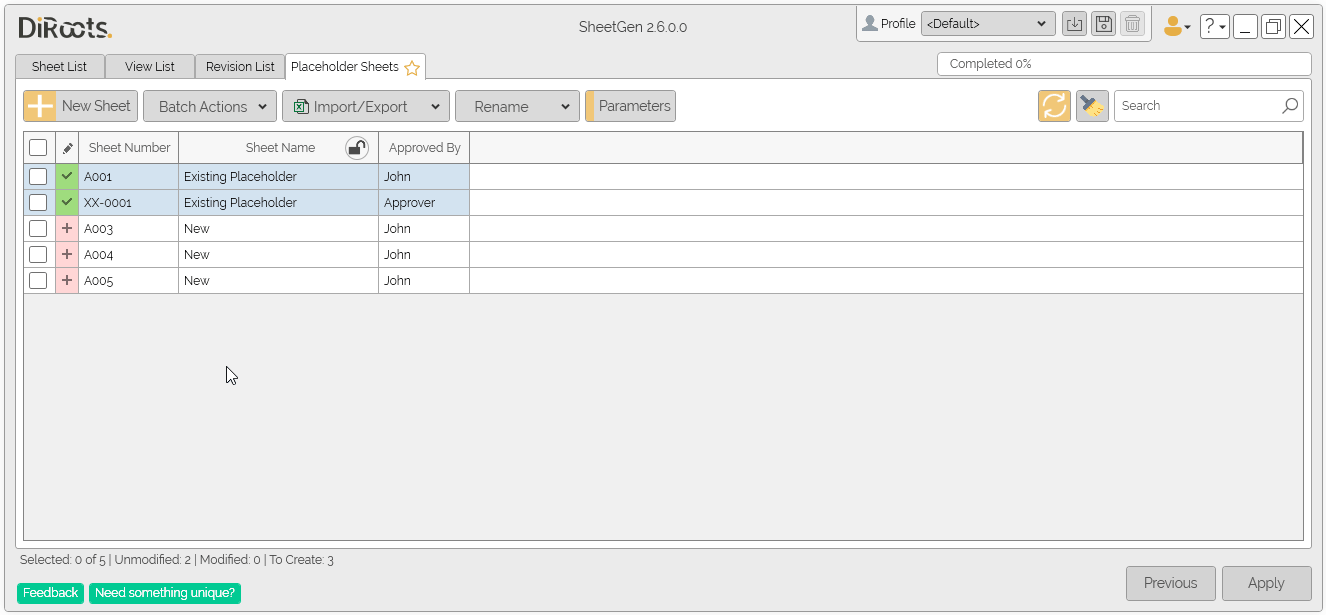Click the save profile floppy disk icon

point(1103,24)
